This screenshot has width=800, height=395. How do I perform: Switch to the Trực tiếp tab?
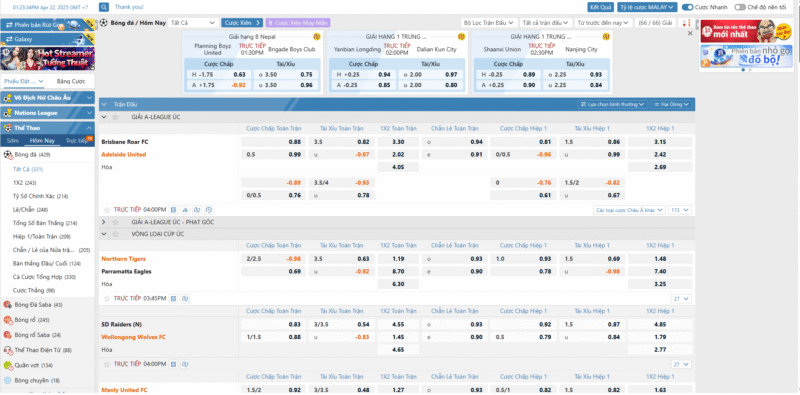coord(76,141)
